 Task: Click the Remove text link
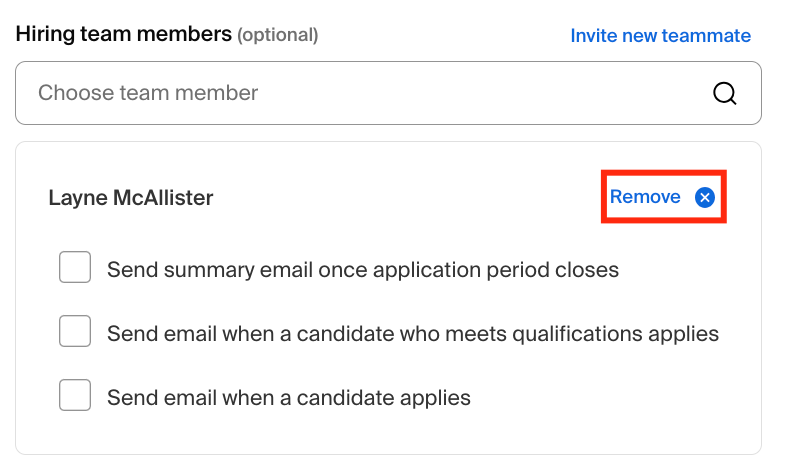645,197
